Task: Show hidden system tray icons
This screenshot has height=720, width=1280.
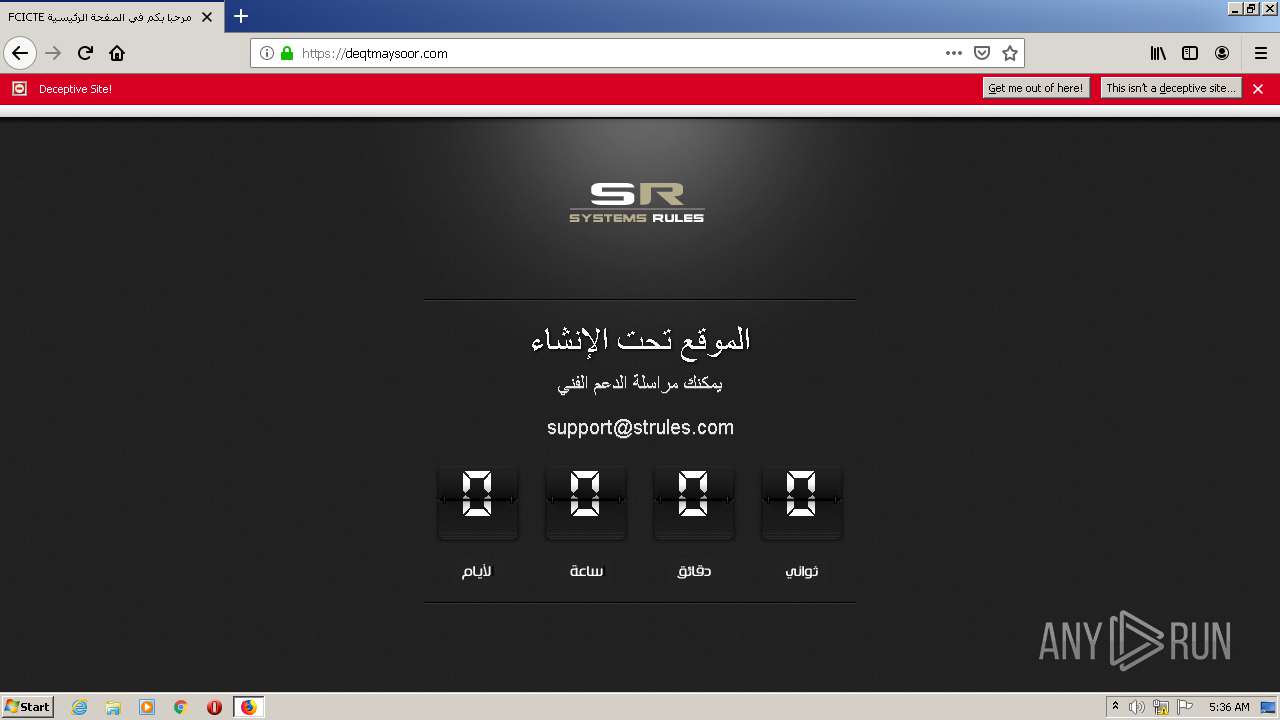Action: (1115, 707)
